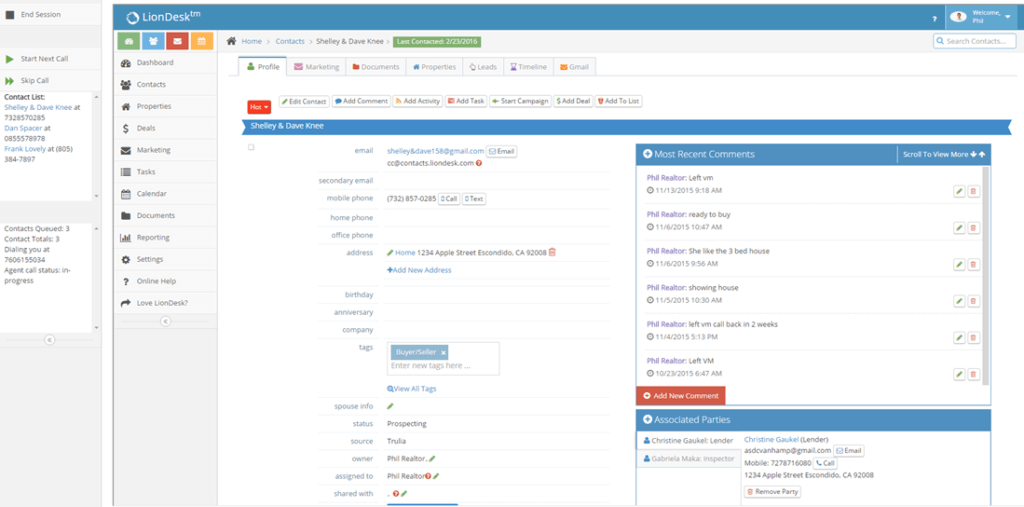Screen dimensions: 1024x507
Task: Click the Add Task button
Action: coord(466,101)
